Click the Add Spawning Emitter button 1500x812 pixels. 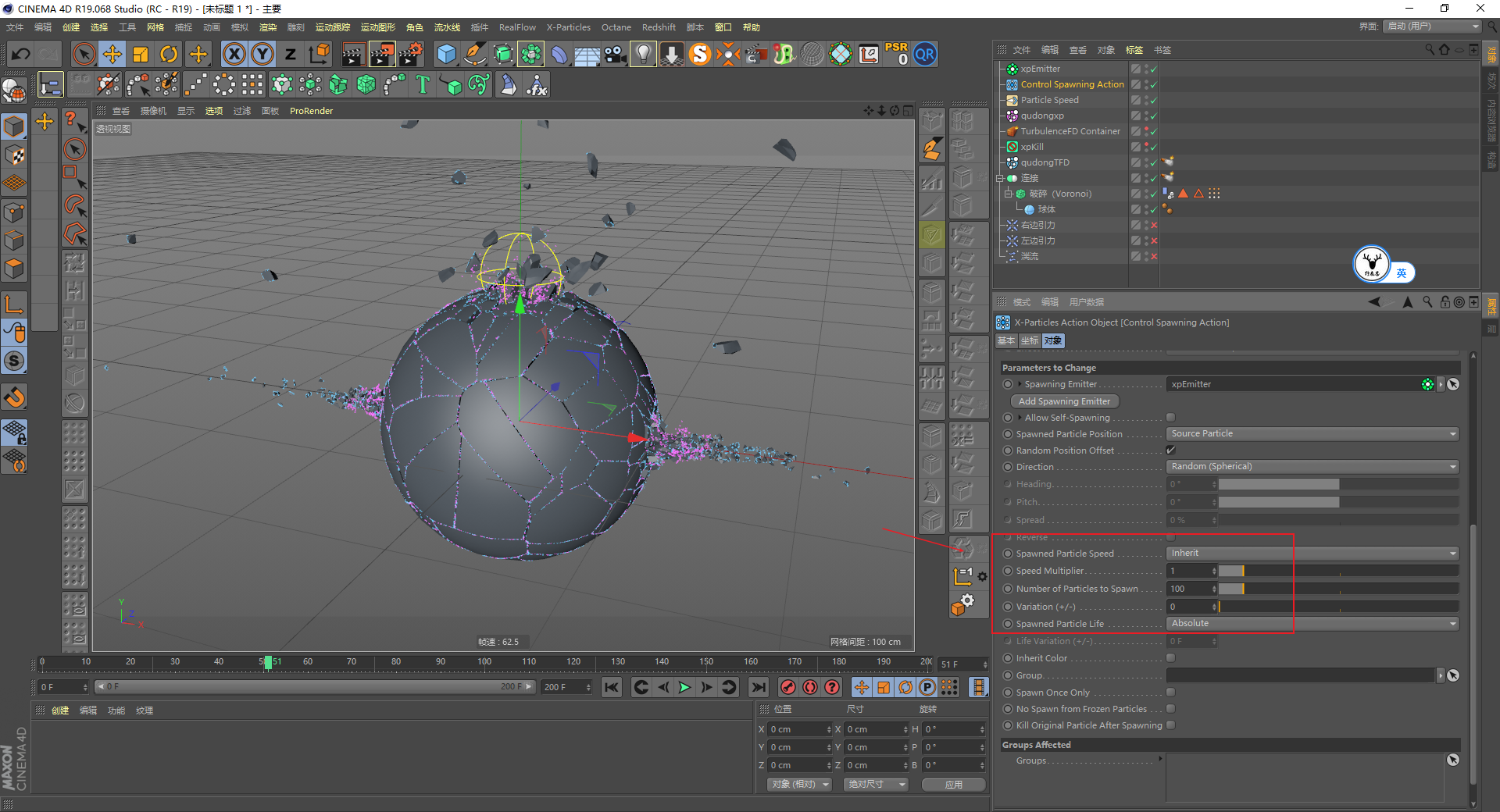click(x=1064, y=401)
